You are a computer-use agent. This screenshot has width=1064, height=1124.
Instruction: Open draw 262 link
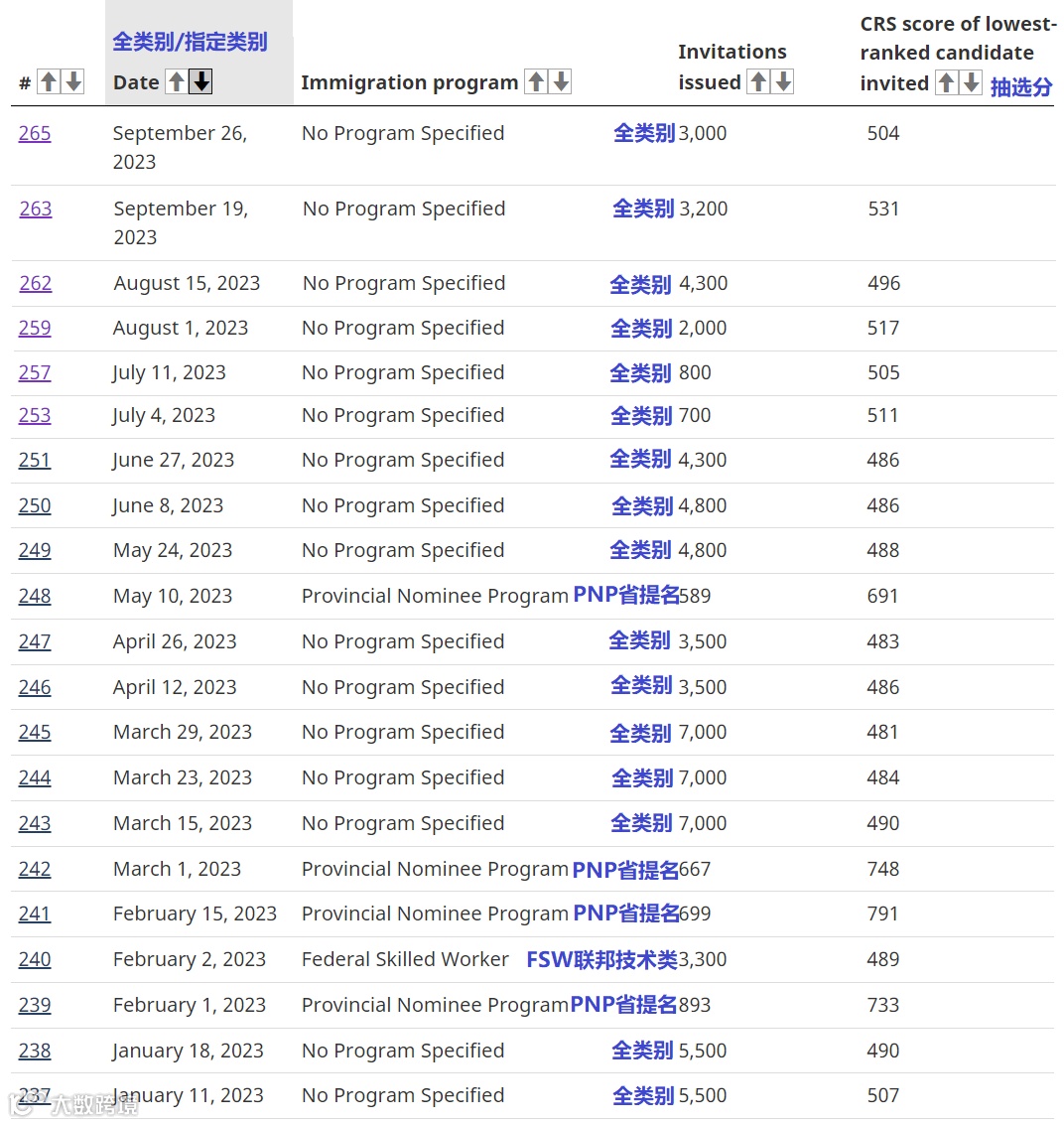pos(35,283)
